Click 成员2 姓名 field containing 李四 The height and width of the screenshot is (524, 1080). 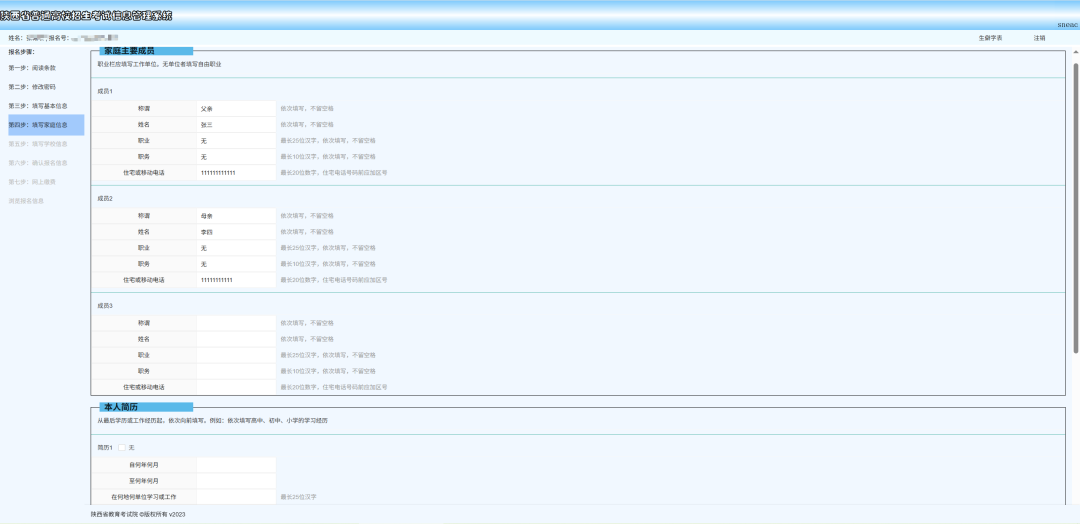coord(236,232)
